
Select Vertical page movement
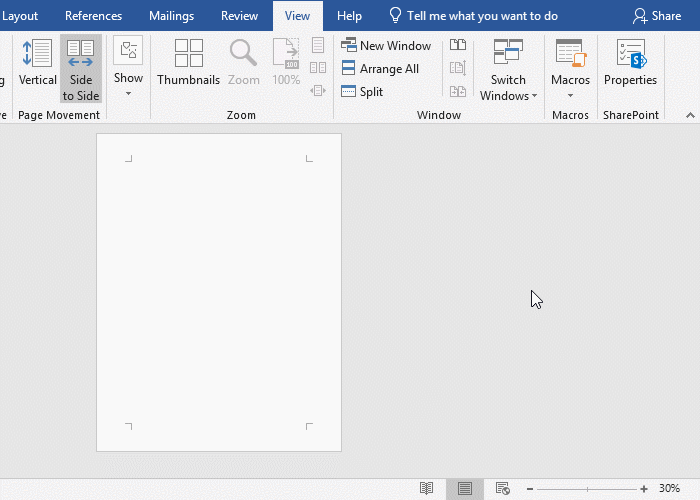tap(38, 64)
